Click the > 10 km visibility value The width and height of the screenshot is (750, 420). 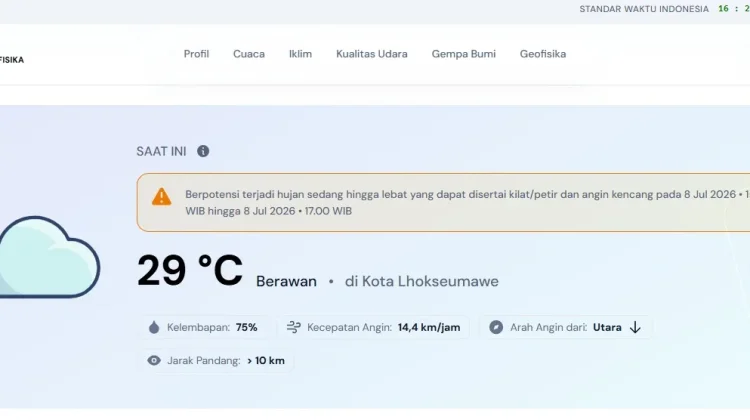266,360
